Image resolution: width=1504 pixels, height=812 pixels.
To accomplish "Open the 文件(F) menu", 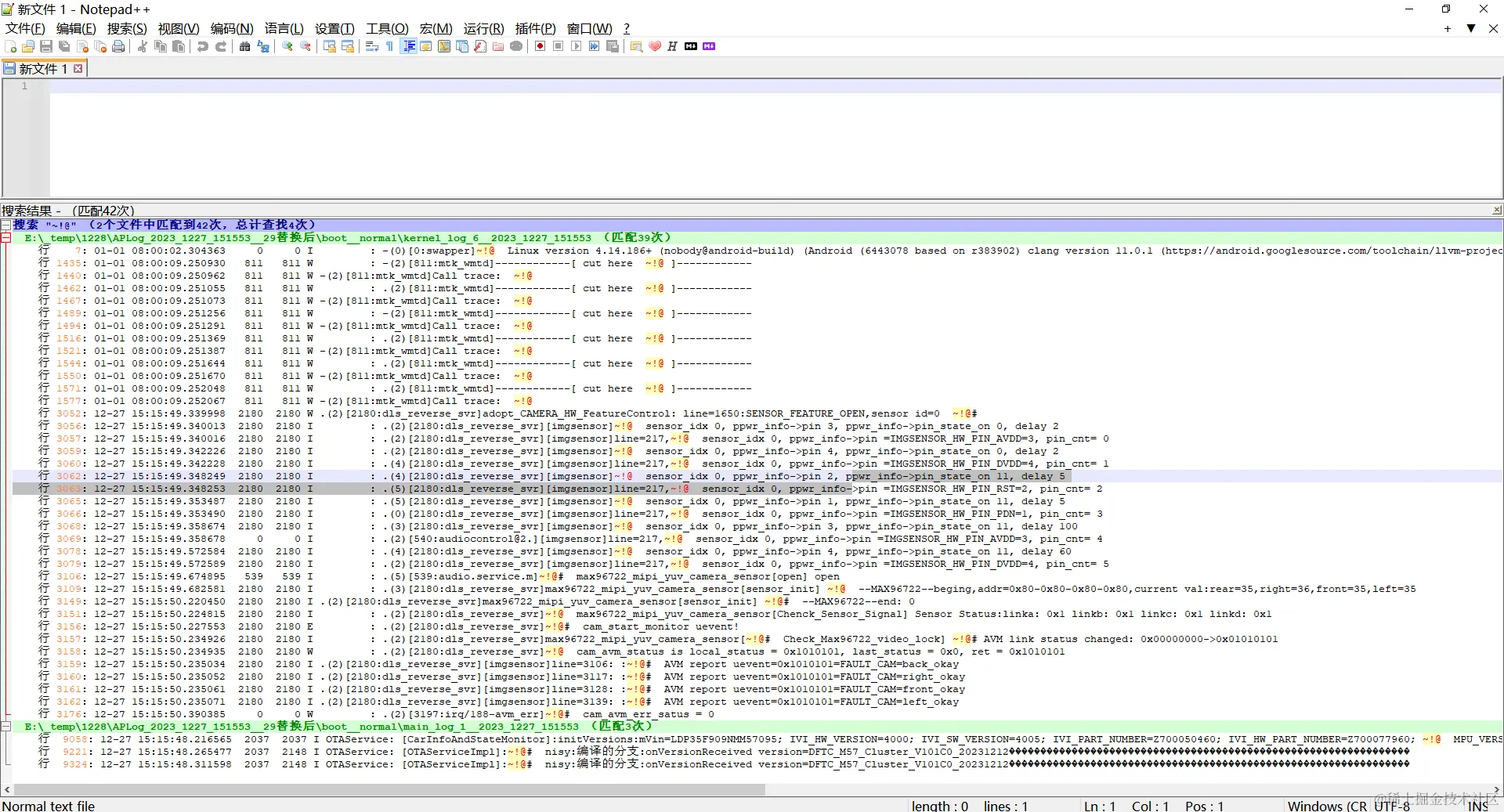I will click(x=25, y=28).
